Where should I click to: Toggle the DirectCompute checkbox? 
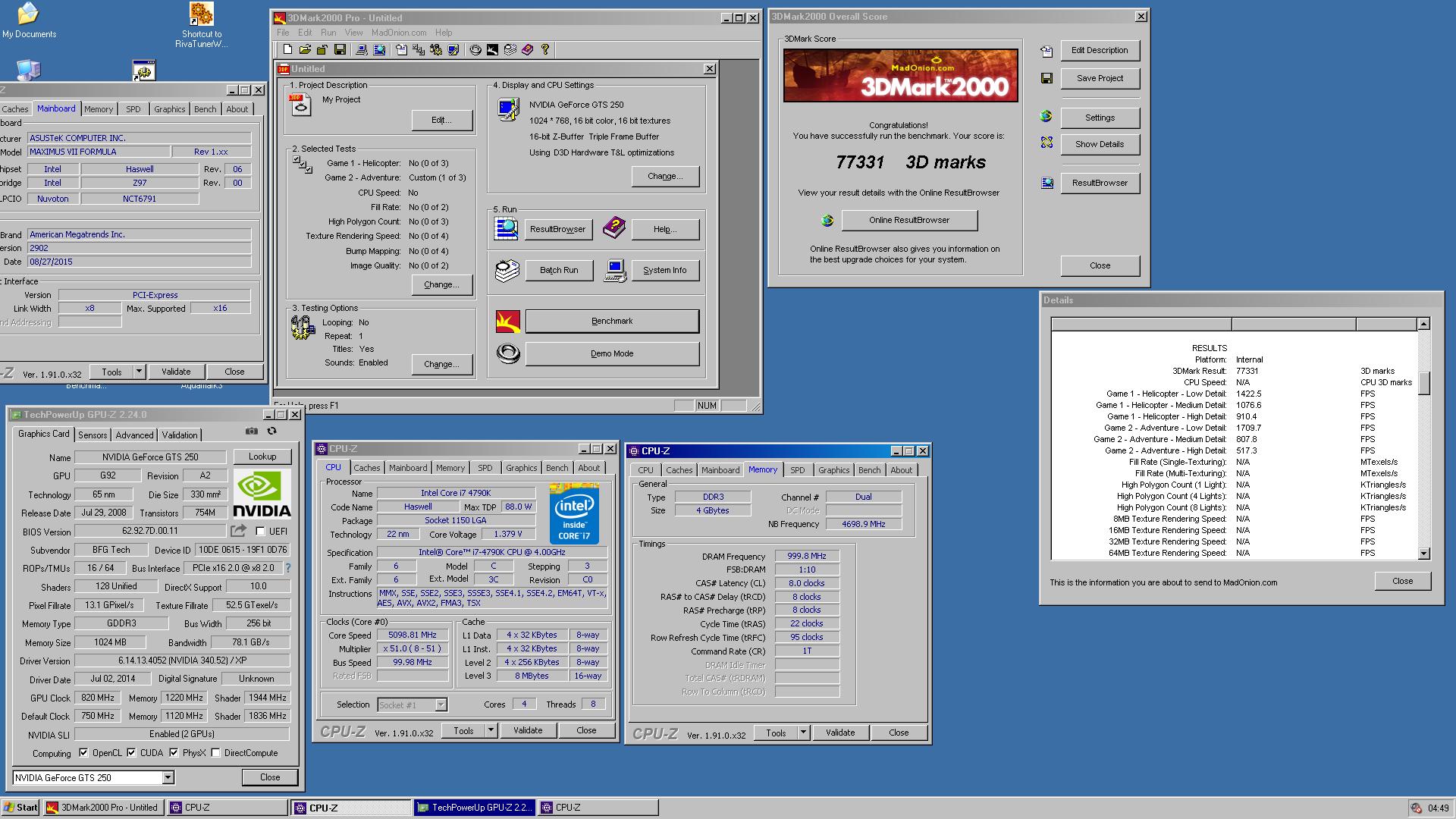click(x=215, y=753)
